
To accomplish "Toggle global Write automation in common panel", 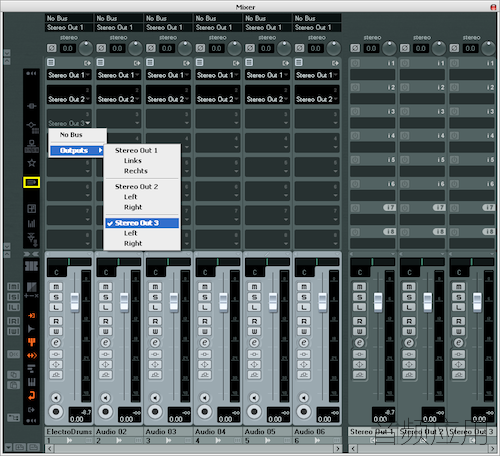I will pyautogui.click(x=14, y=331).
